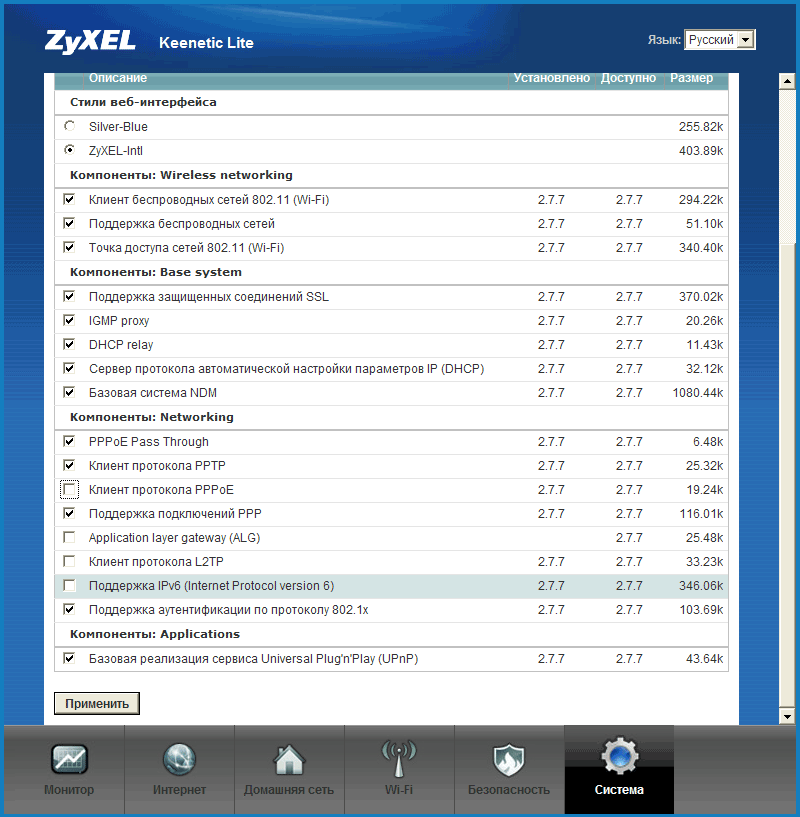The image size is (800, 817).
Task: Uncheck Точка доступа сетей 802.11 checkbox
Action: pos(69,247)
